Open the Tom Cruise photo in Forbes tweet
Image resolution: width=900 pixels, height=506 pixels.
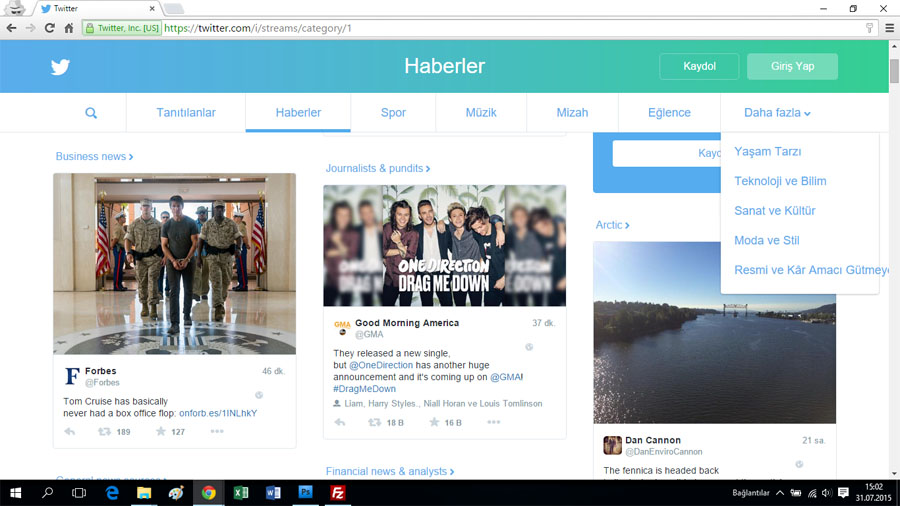click(x=174, y=264)
